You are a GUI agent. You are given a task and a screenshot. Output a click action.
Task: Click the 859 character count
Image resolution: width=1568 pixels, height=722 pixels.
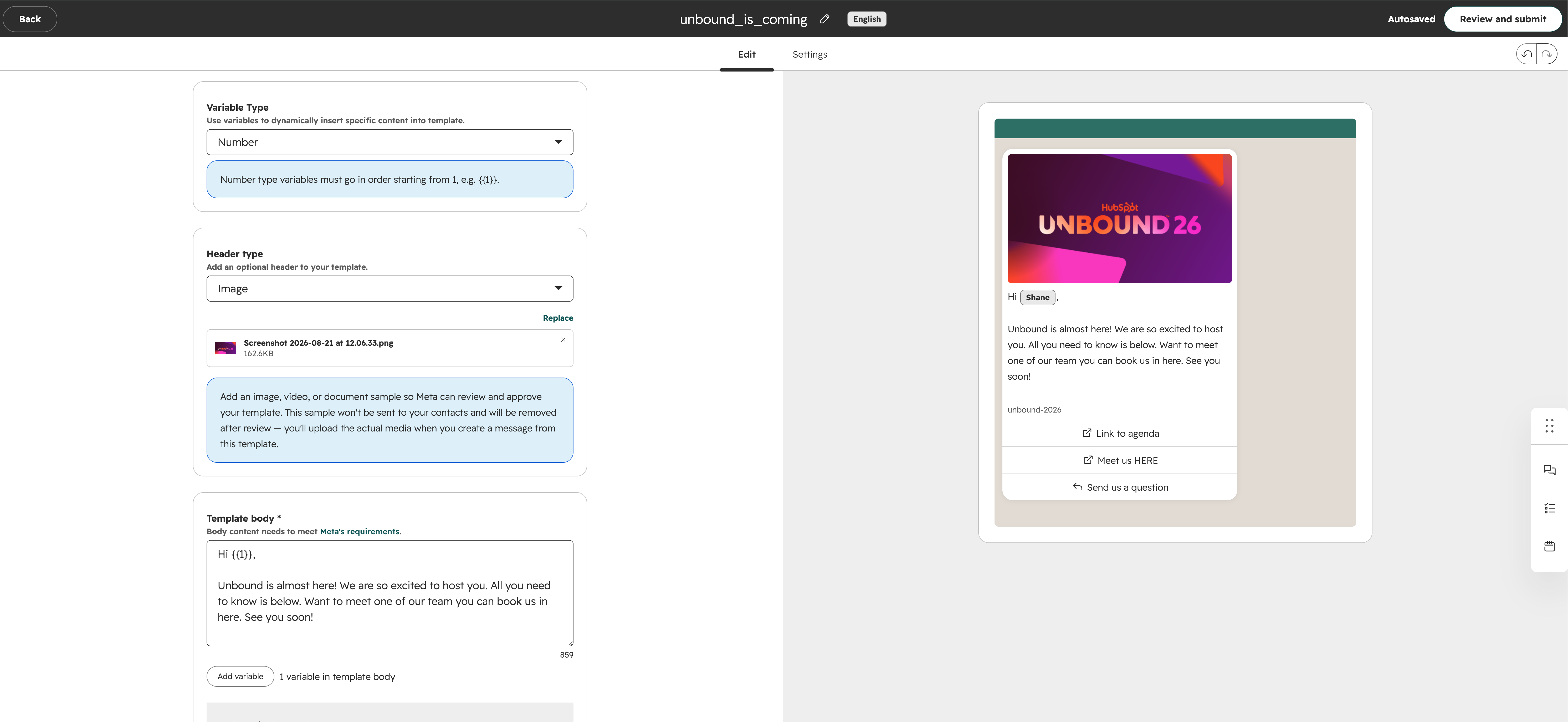[566, 654]
